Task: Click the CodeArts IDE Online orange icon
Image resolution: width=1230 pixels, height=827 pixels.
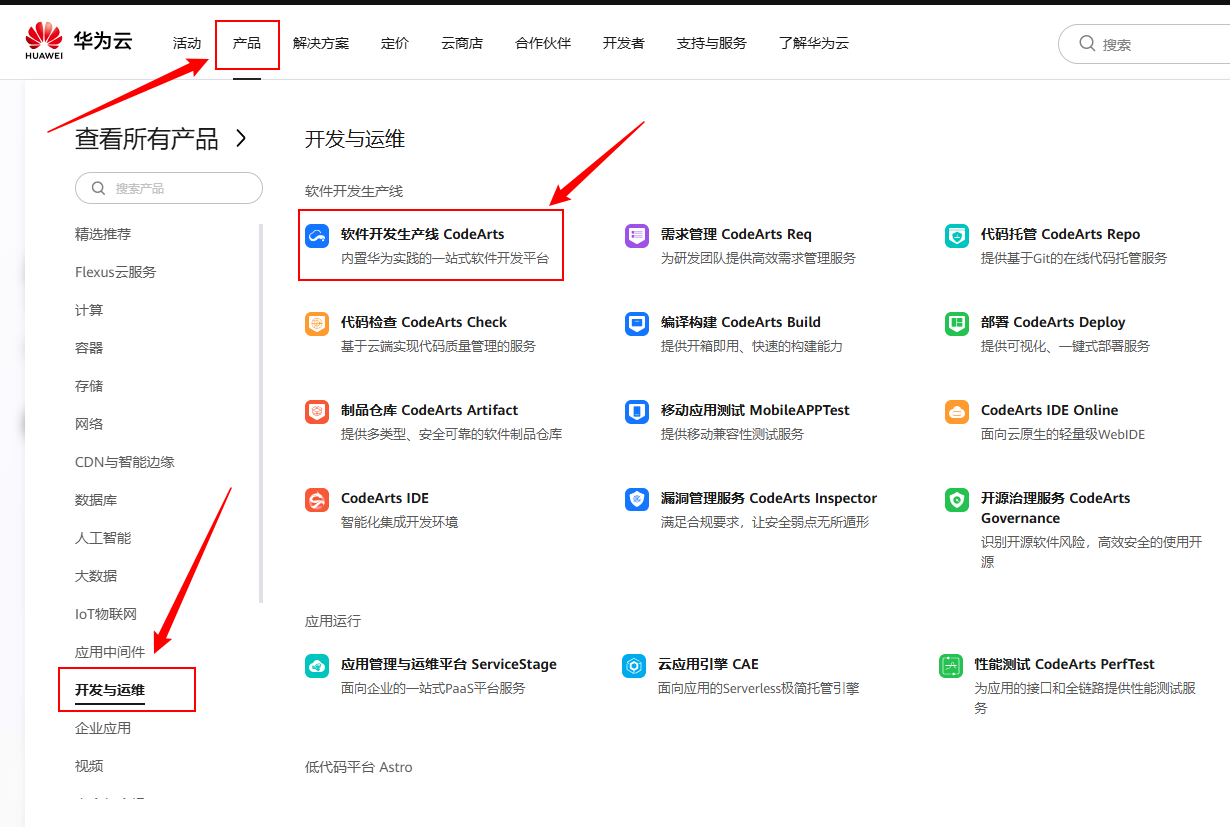Action: click(957, 412)
